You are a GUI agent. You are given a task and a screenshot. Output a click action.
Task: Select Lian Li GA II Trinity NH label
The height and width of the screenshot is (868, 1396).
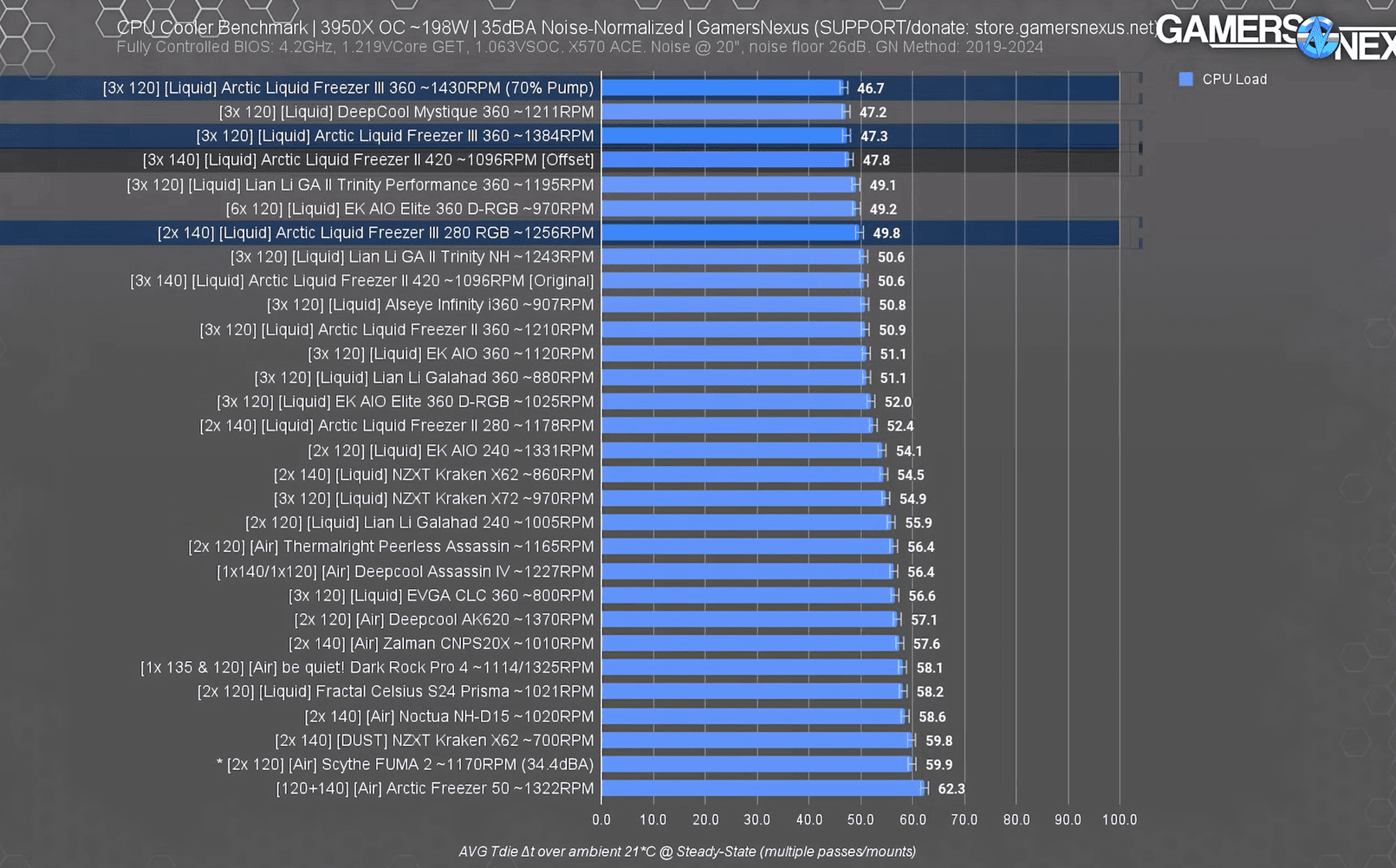[x=412, y=257]
